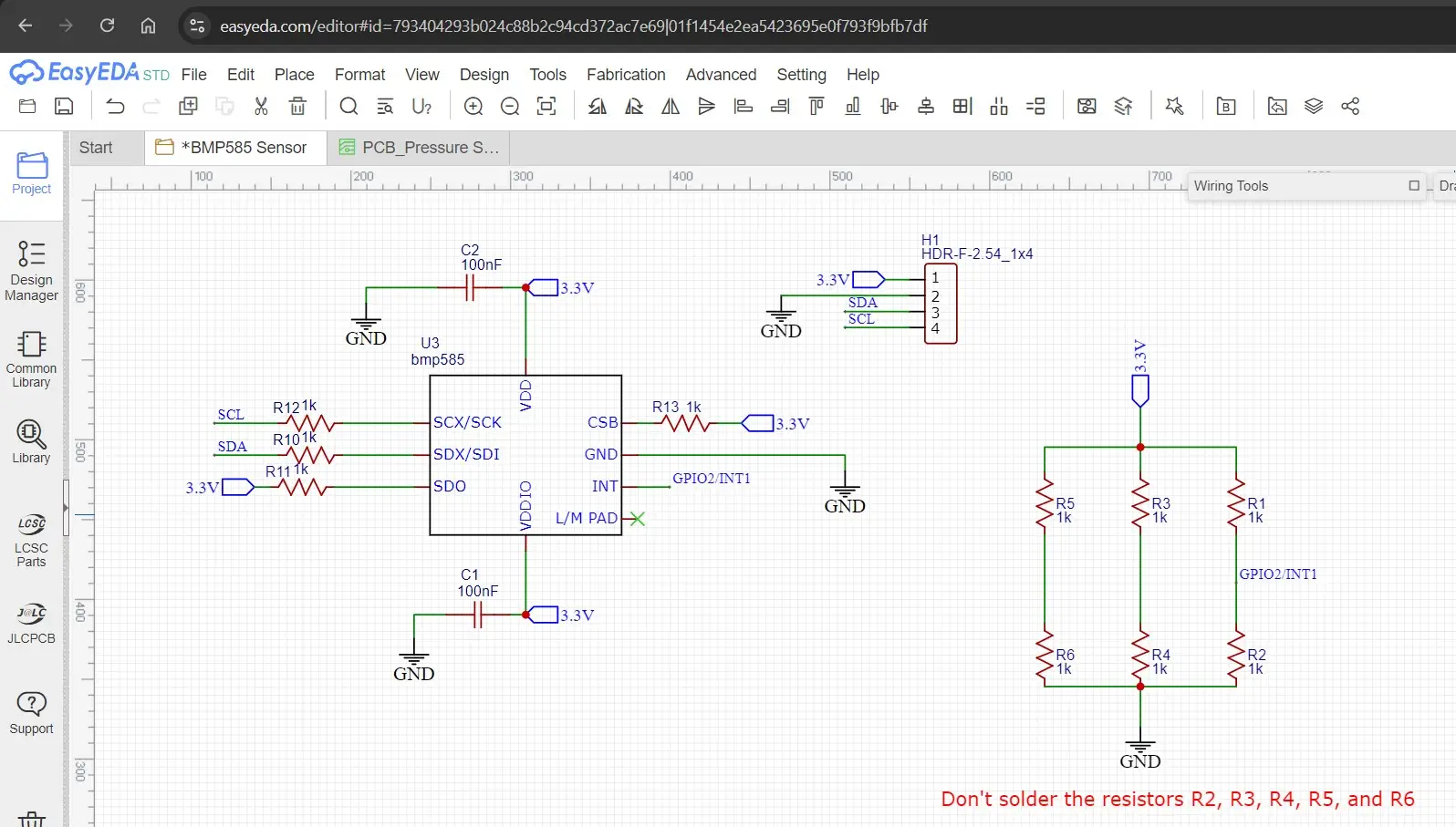Rotate selection right
Image resolution: width=1456 pixels, height=827 pixels.
pyautogui.click(x=634, y=106)
